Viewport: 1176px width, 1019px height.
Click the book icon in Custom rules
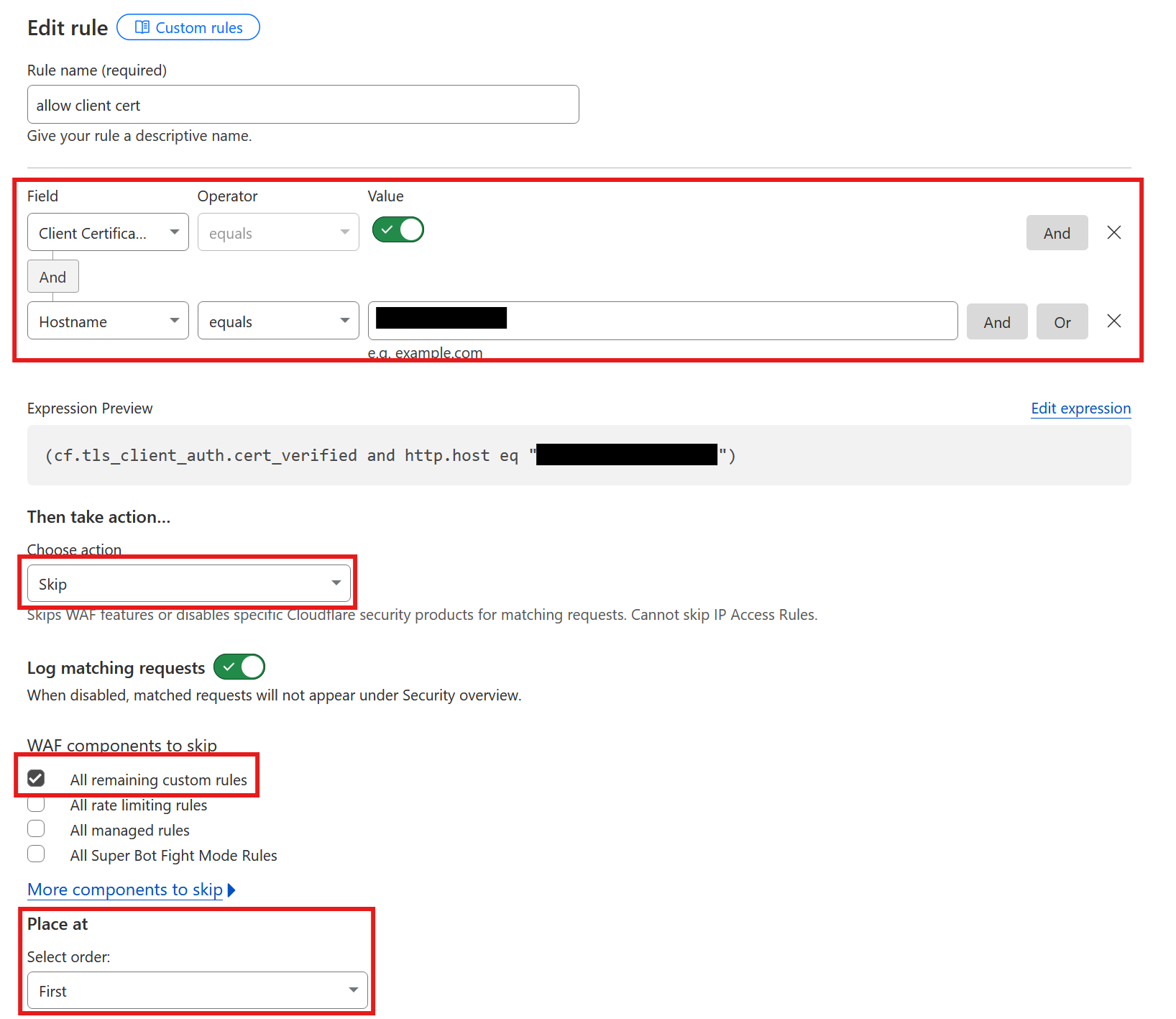(x=142, y=27)
